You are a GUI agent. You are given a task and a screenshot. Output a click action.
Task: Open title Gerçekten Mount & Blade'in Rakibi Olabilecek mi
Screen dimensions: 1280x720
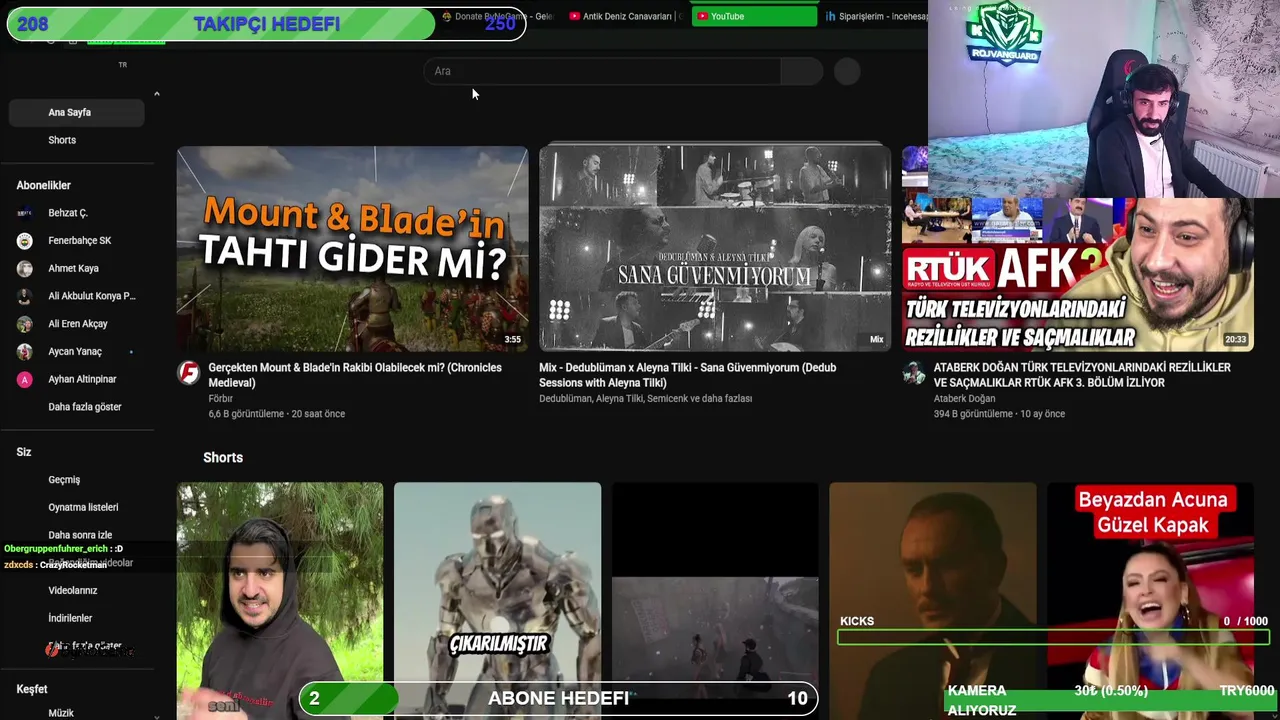click(355, 375)
